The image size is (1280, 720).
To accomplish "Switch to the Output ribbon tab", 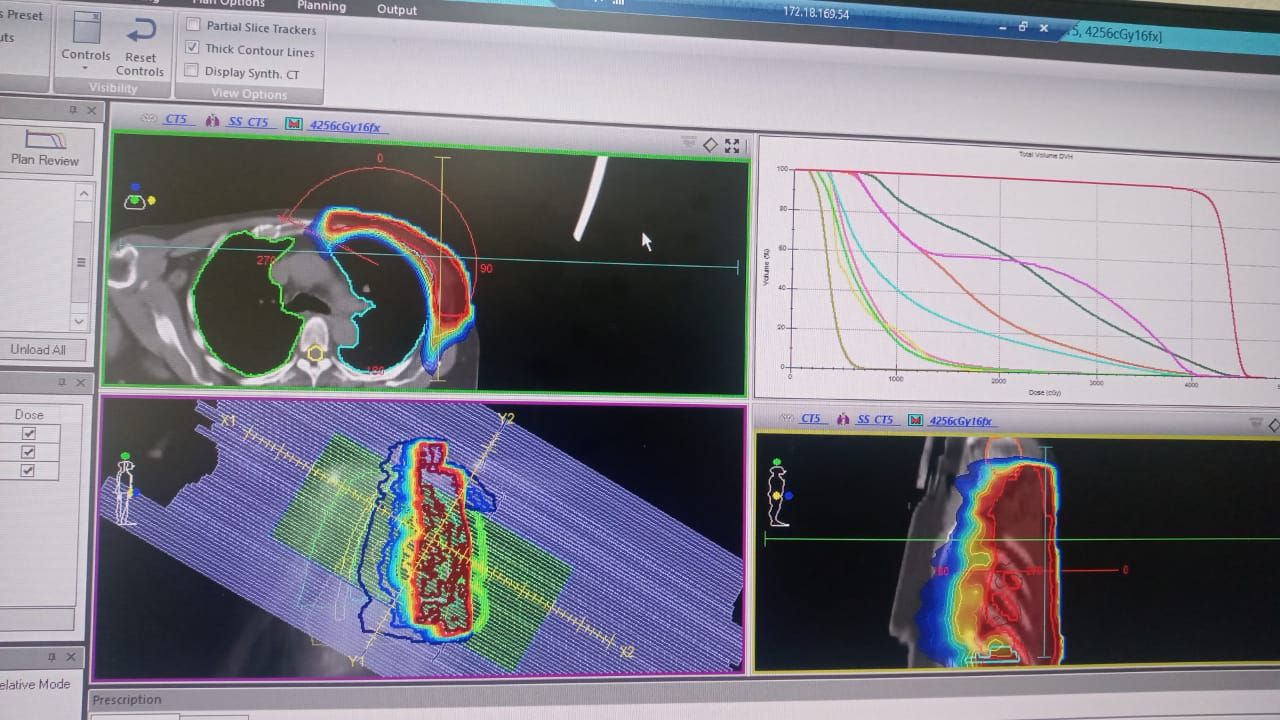I will point(397,9).
